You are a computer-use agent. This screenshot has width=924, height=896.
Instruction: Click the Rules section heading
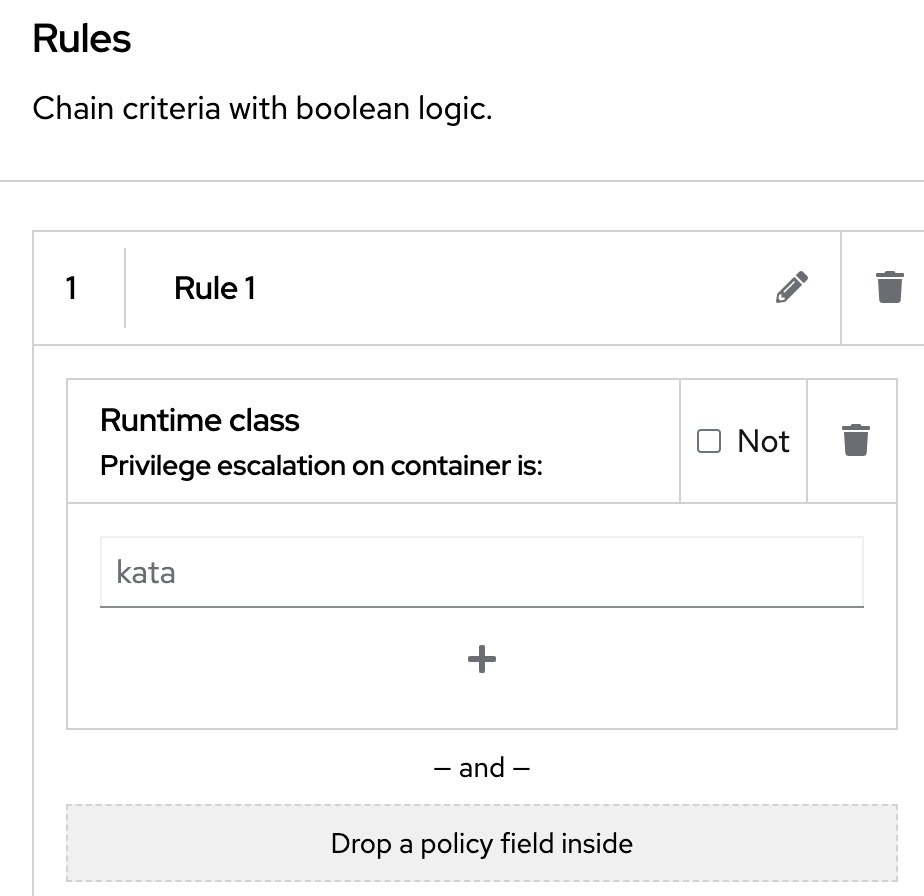(x=82, y=39)
